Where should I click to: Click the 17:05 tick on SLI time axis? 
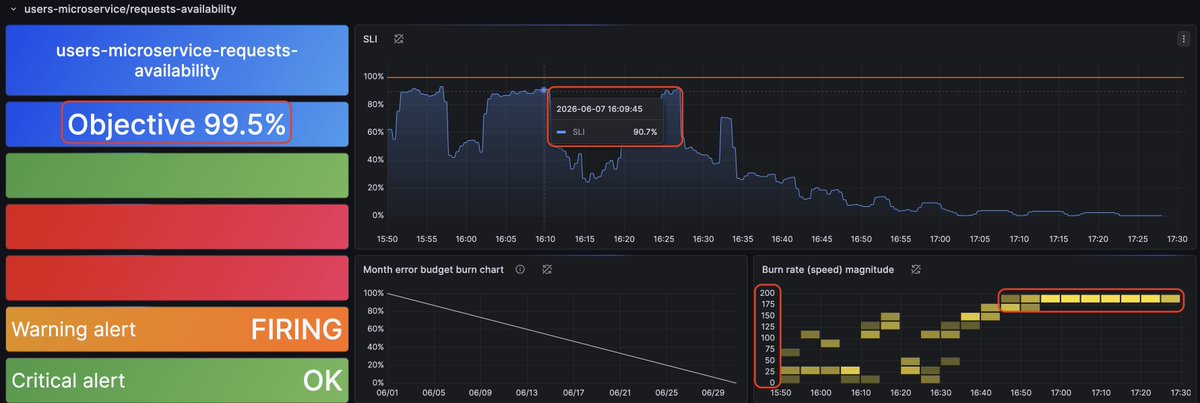point(980,239)
